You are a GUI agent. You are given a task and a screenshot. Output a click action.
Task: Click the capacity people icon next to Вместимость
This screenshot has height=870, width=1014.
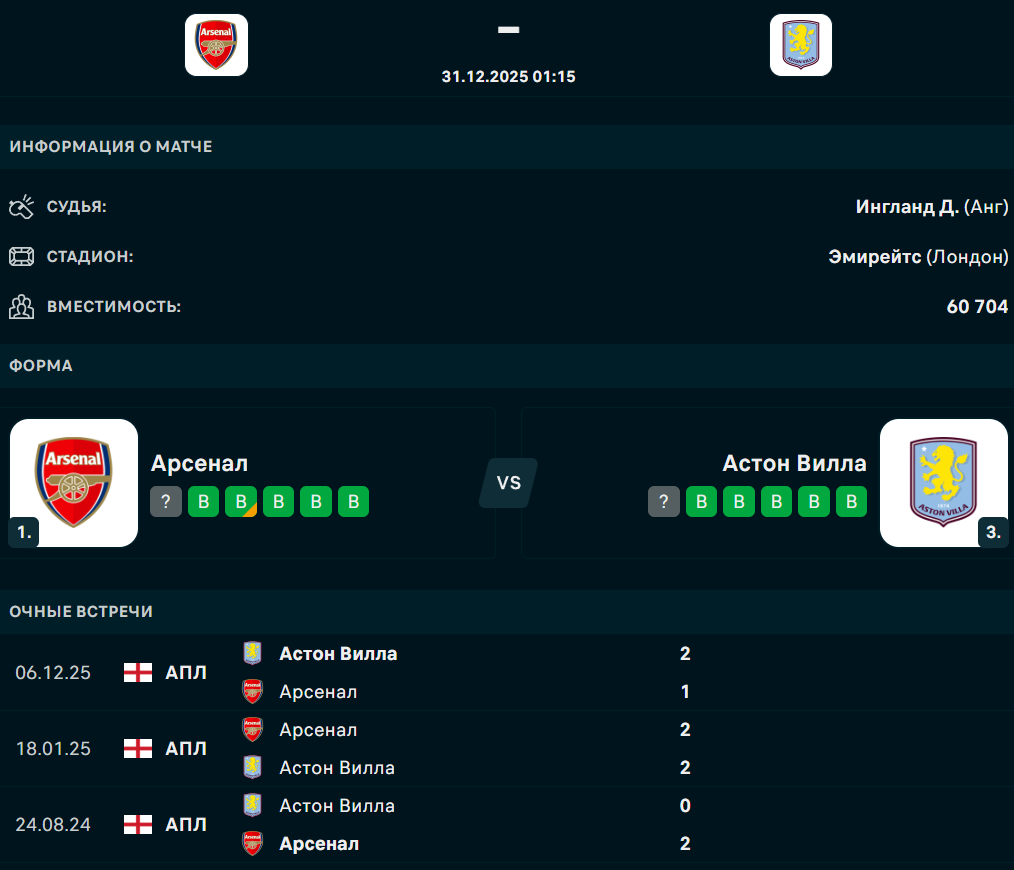(21, 307)
